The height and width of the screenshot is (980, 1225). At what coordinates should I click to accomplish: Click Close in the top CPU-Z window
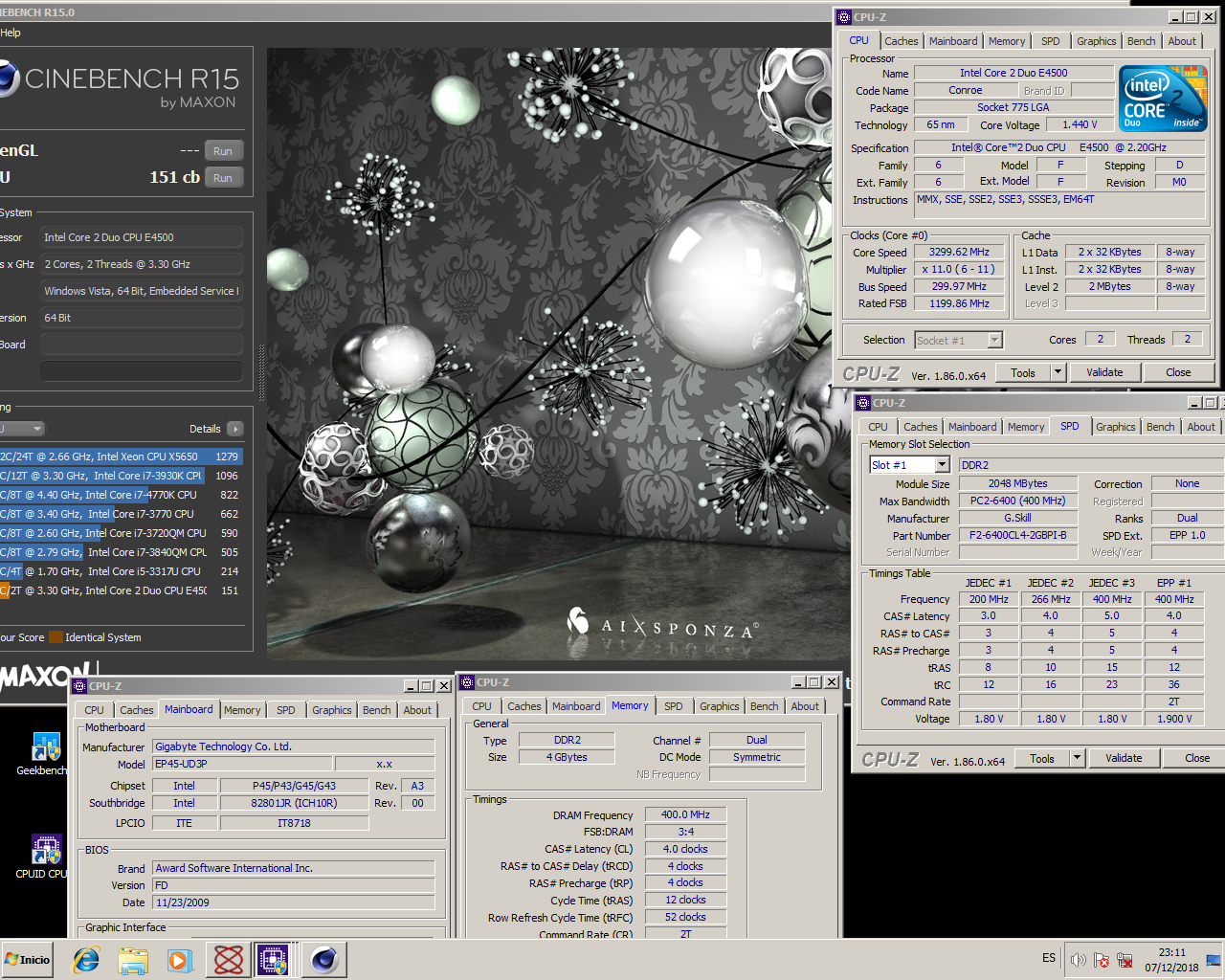[x=1178, y=372]
